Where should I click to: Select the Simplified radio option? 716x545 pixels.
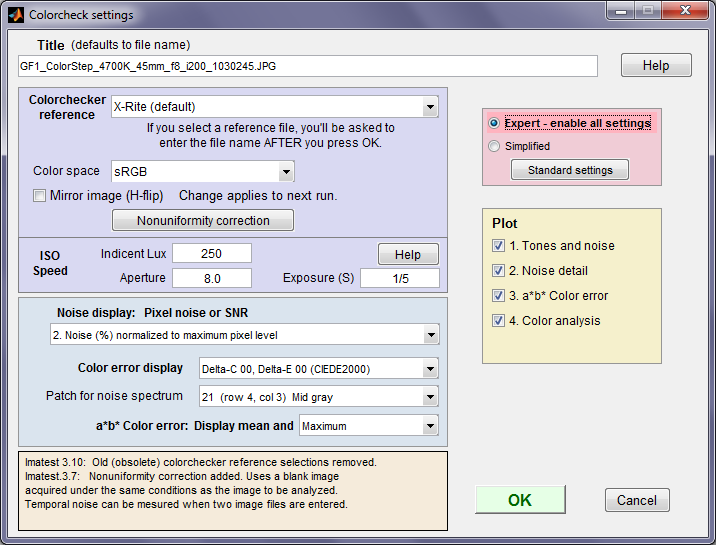click(494, 146)
